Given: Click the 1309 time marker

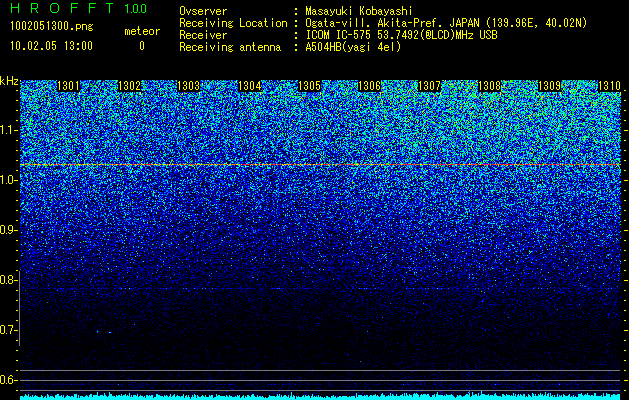Looking at the screenshot, I should click(549, 86).
